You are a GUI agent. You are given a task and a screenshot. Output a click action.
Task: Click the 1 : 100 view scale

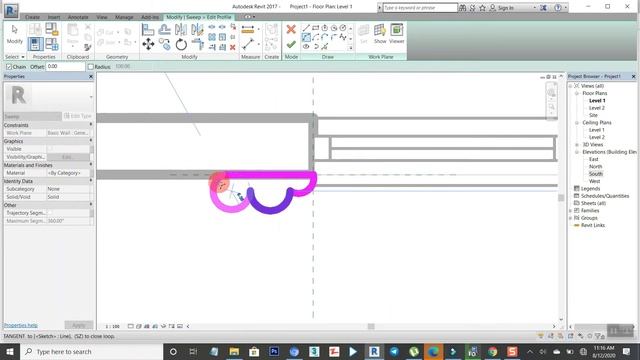(113, 327)
